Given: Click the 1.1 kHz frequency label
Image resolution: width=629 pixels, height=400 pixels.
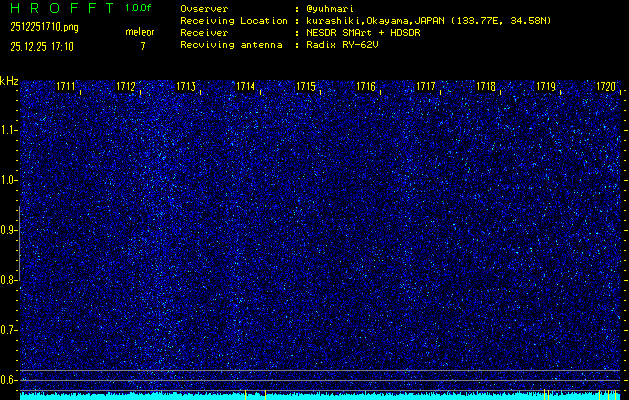Looking at the screenshot, I should coord(9,130).
